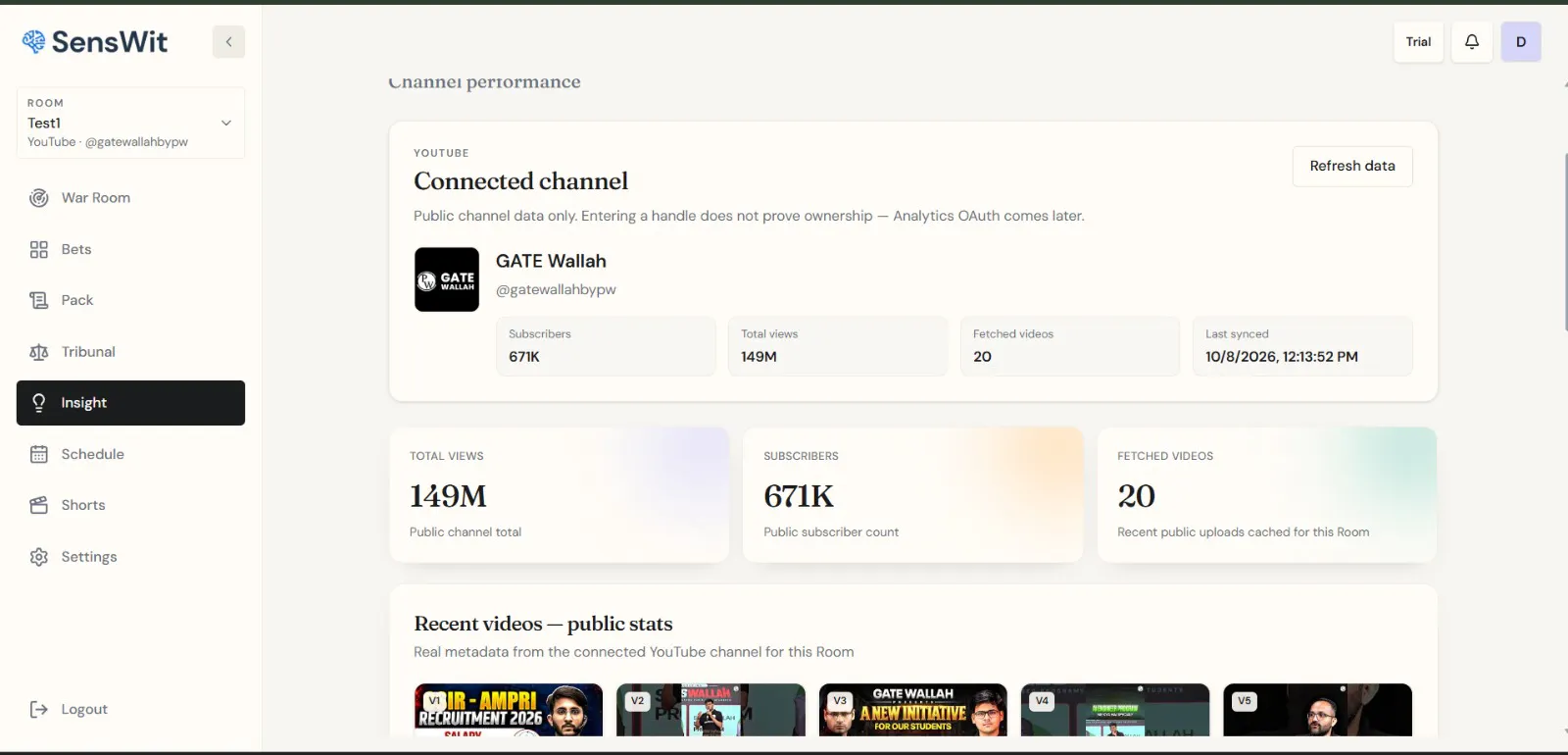This screenshot has width=1568, height=755.
Task: Click the Connected channel heading
Action: pos(520,181)
